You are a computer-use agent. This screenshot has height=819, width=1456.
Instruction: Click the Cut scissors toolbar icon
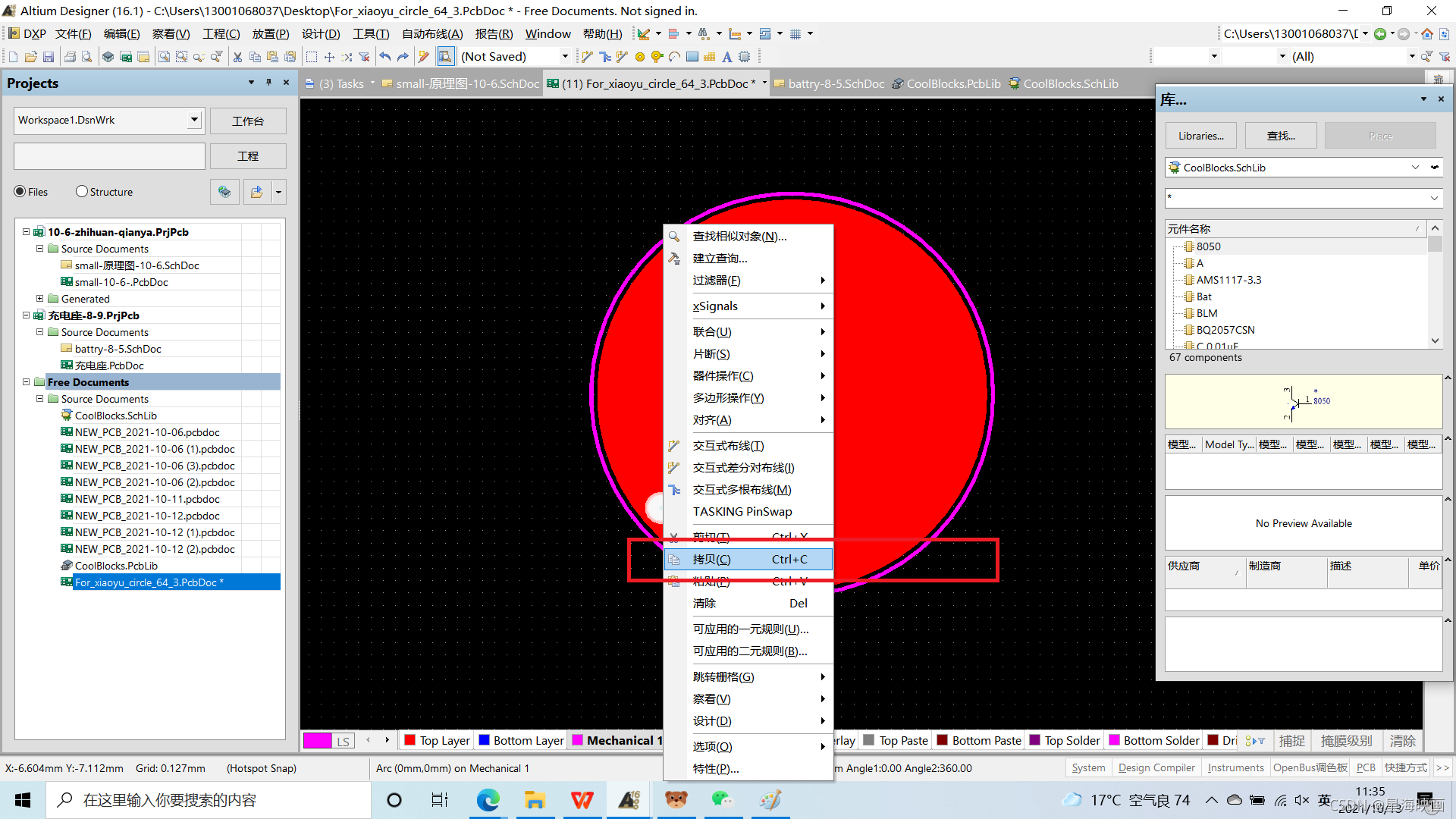click(237, 57)
